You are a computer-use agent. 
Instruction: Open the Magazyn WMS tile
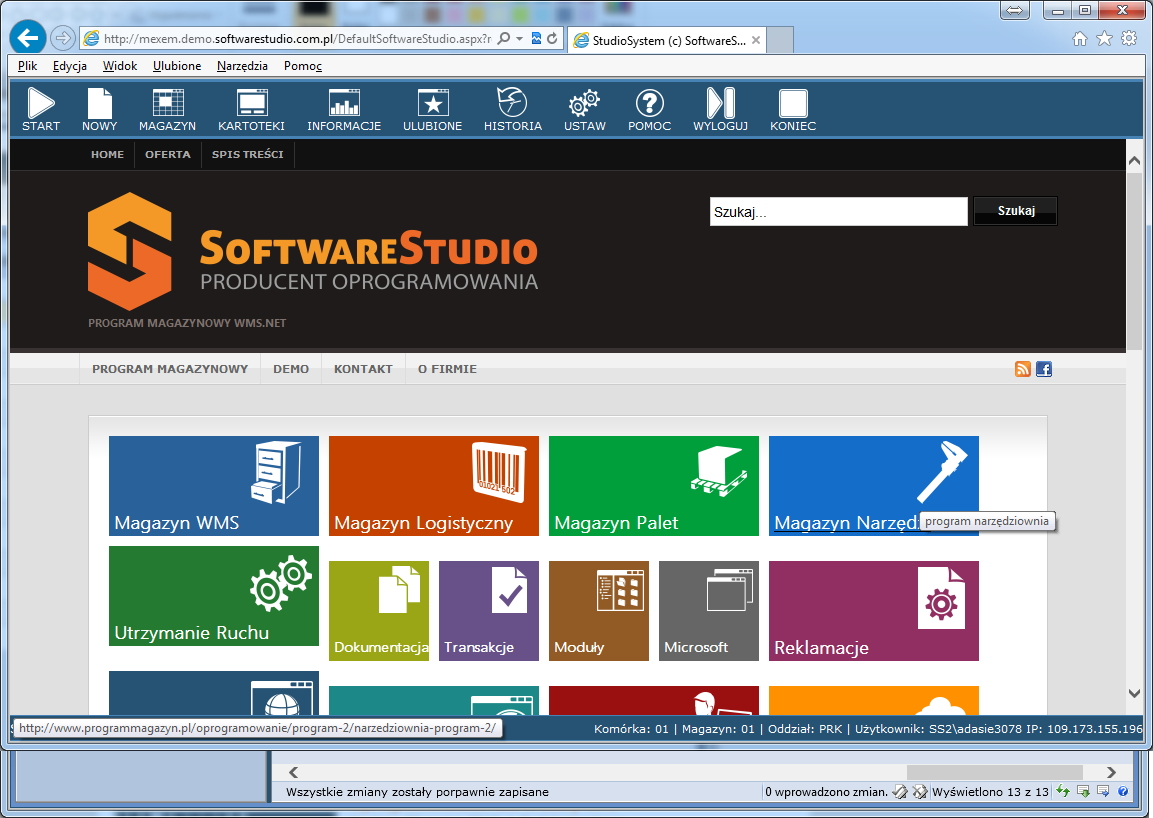214,486
